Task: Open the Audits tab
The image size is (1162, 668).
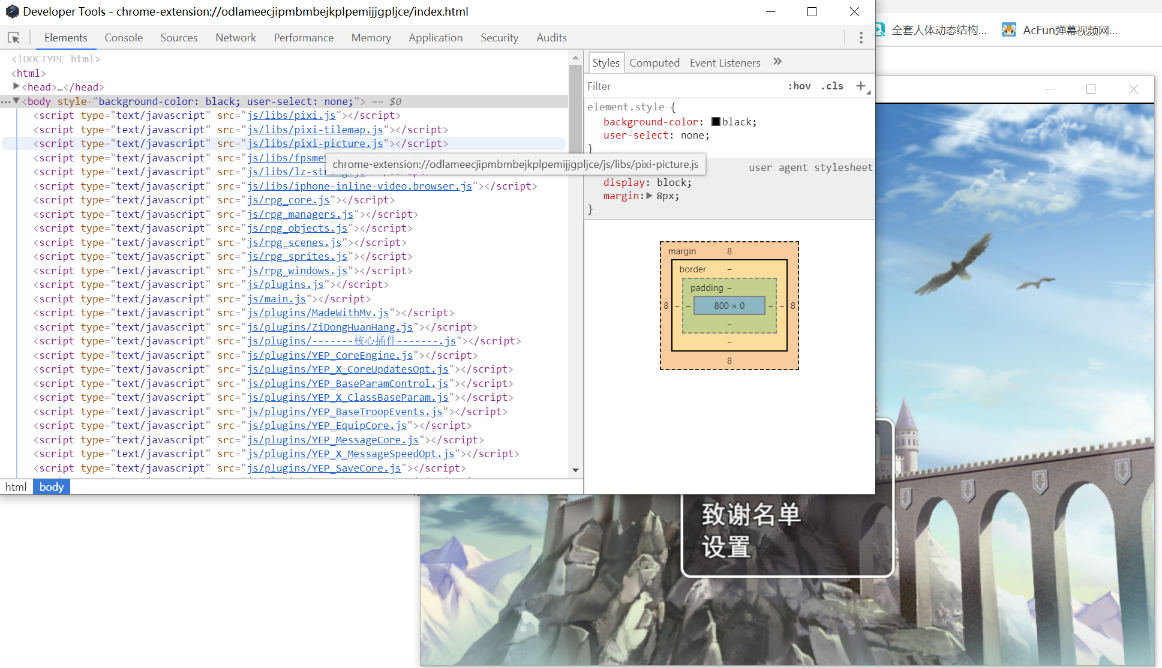Action: [551, 38]
